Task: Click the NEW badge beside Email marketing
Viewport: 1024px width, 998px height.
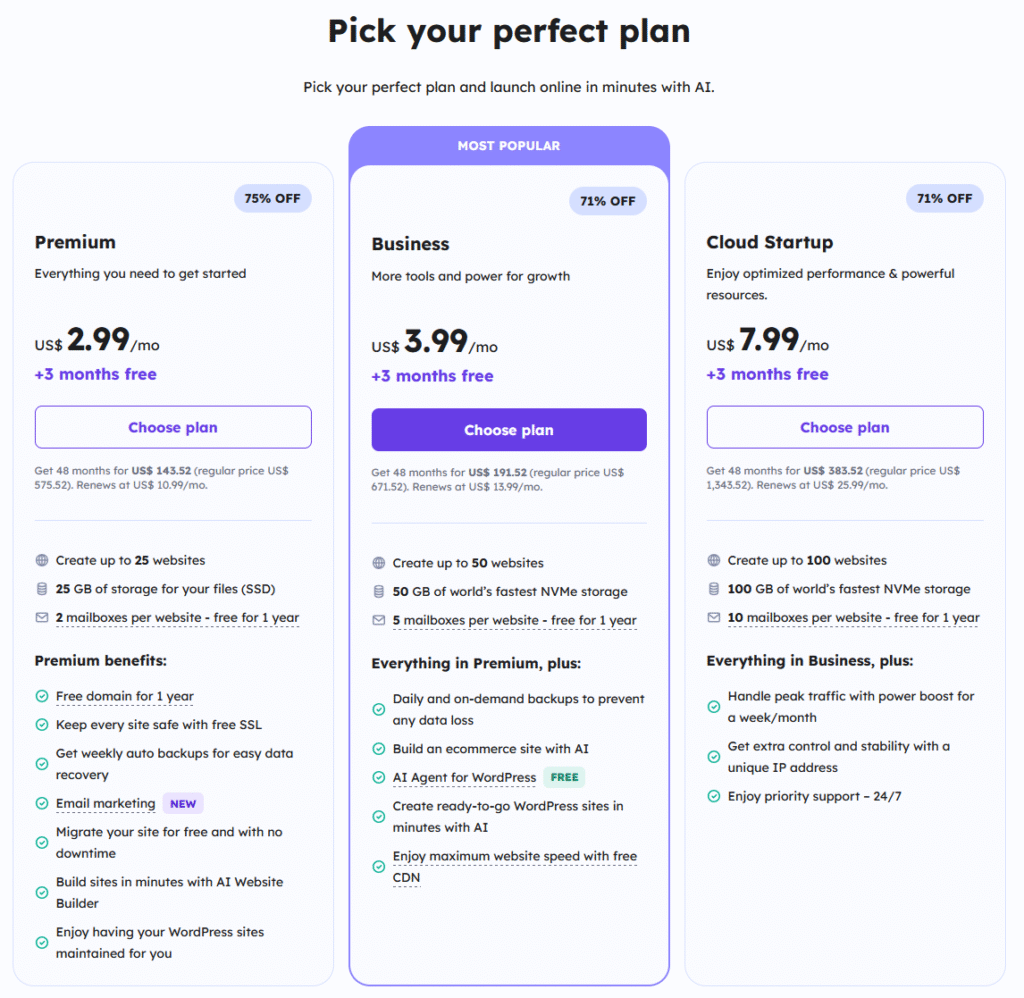Action: (183, 804)
